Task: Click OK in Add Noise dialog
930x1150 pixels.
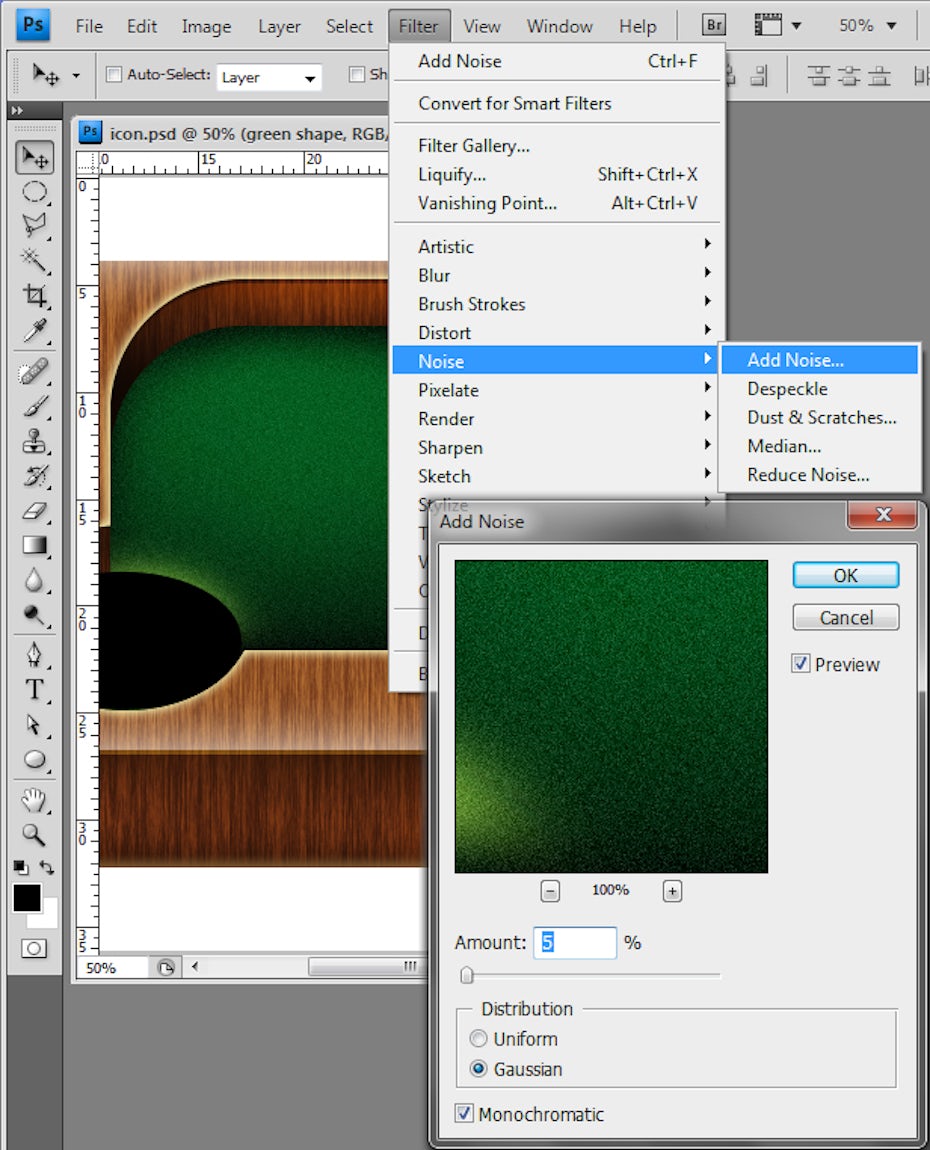Action: 845,575
